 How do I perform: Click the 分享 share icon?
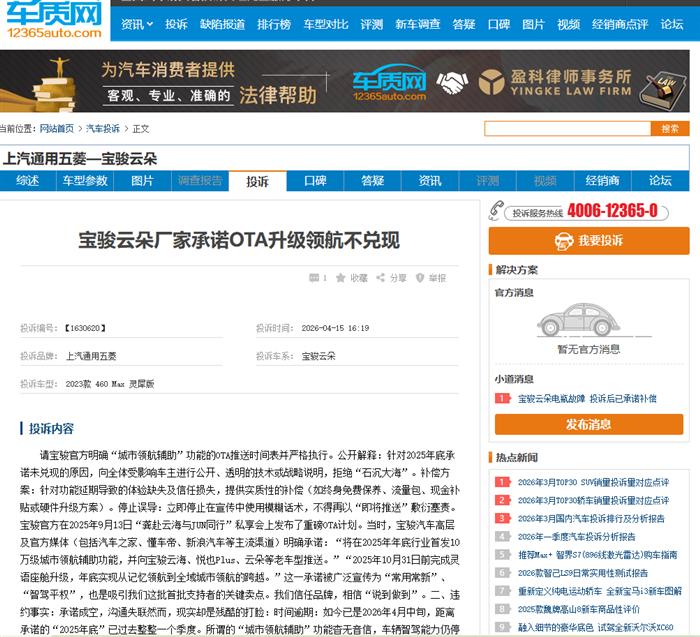tap(381, 278)
